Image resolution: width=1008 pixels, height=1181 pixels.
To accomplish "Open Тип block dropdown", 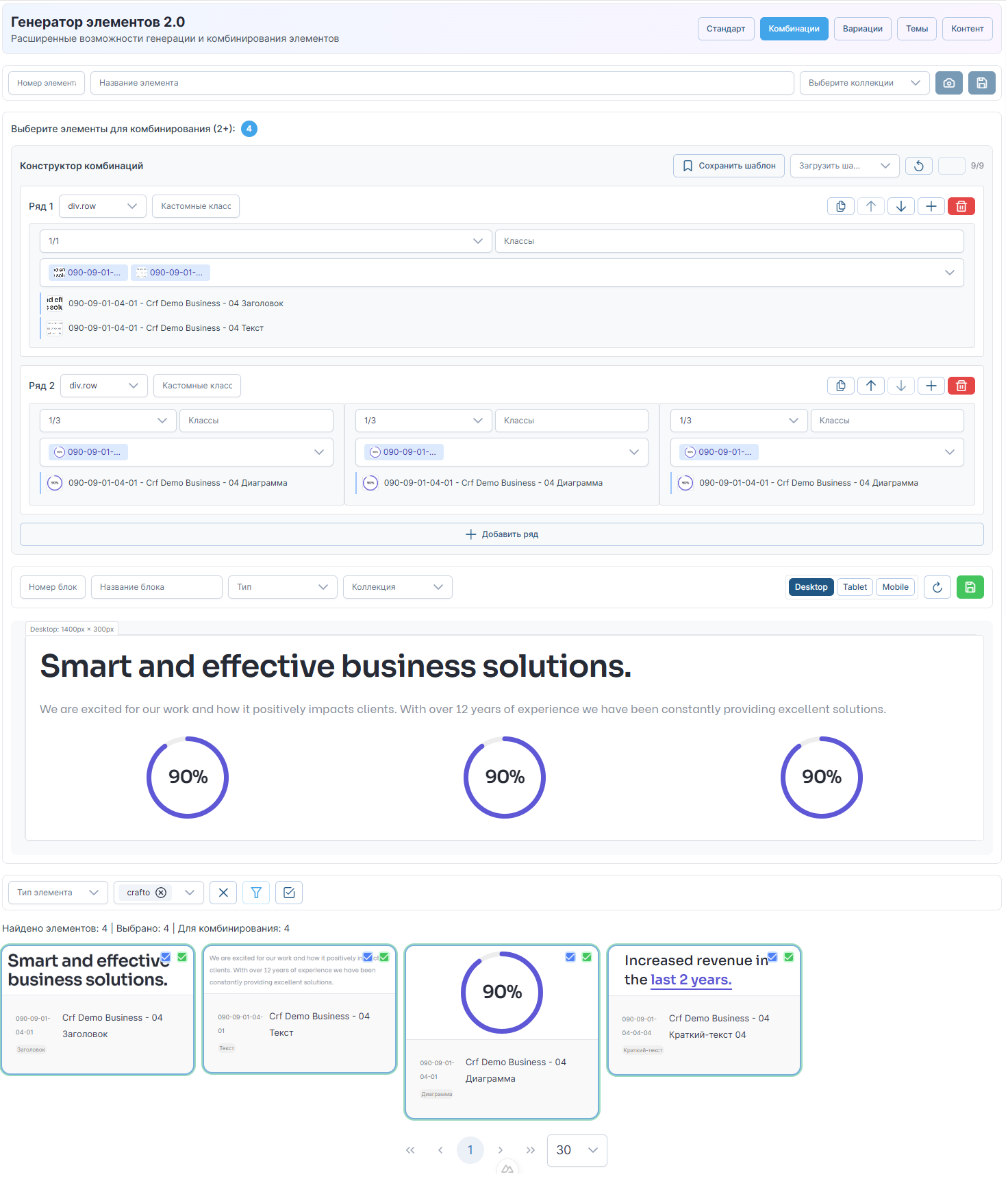I will click(283, 587).
